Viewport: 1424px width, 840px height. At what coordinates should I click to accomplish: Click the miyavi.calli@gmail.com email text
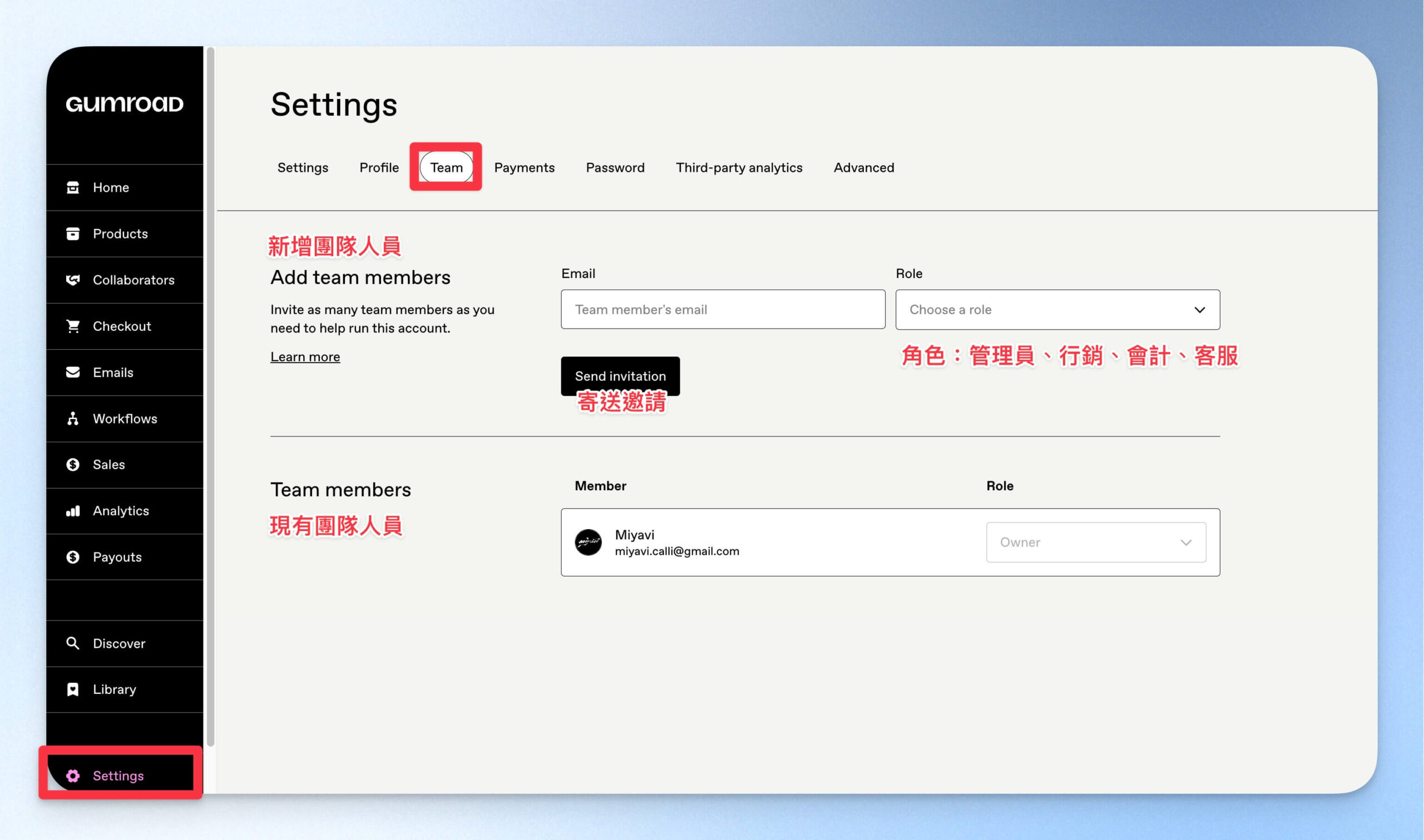pyautogui.click(x=677, y=551)
